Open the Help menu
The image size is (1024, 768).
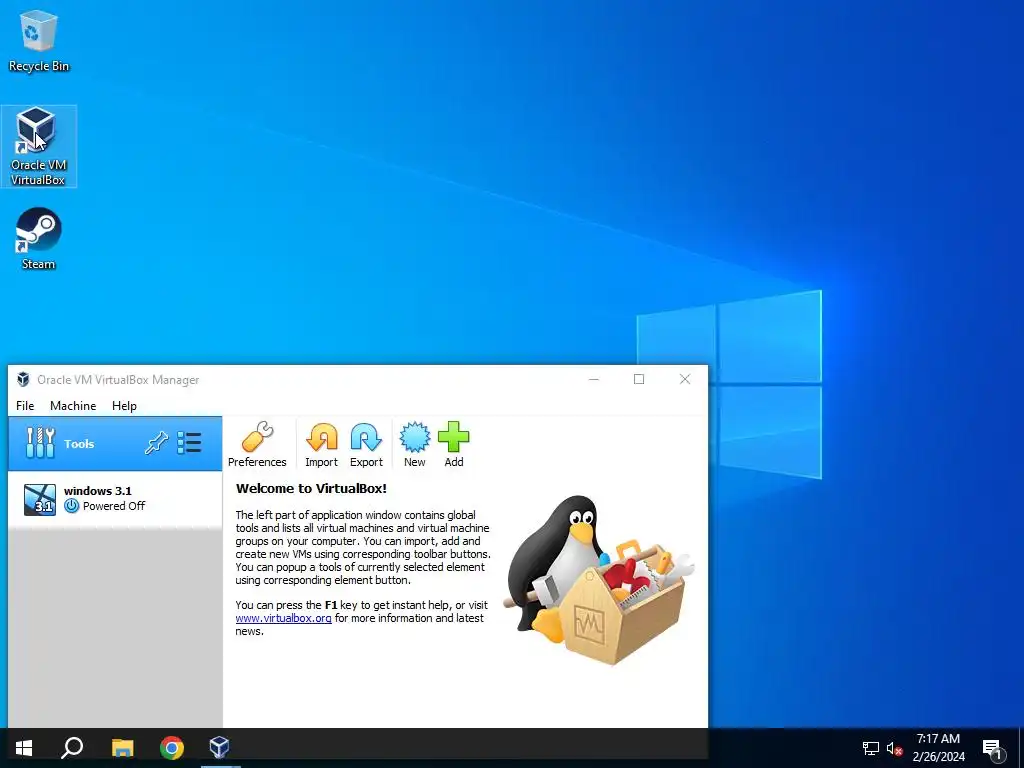124,406
